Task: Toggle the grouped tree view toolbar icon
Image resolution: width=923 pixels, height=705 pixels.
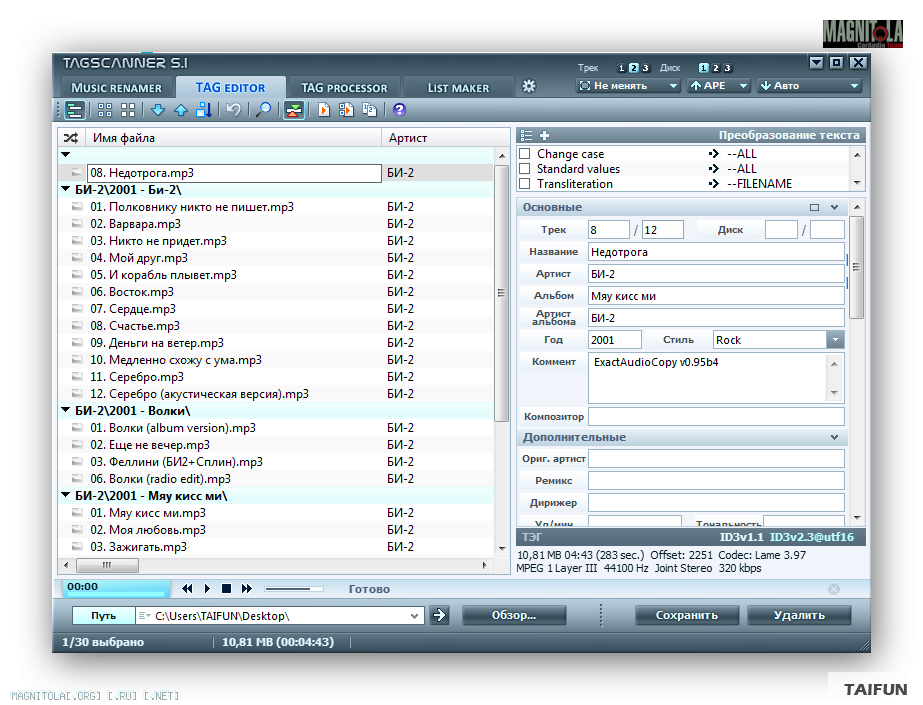Action: tap(75, 110)
